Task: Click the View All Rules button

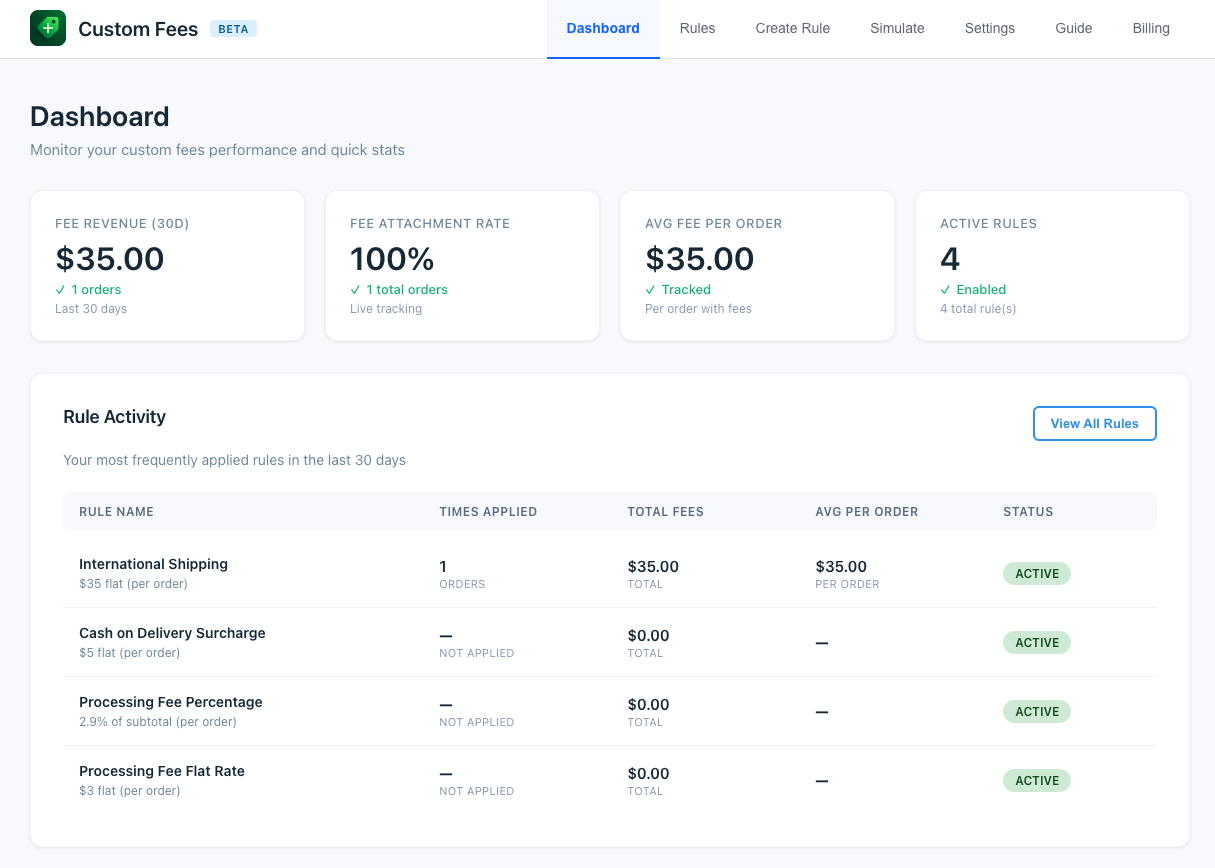Action: click(x=1094, y=423)
